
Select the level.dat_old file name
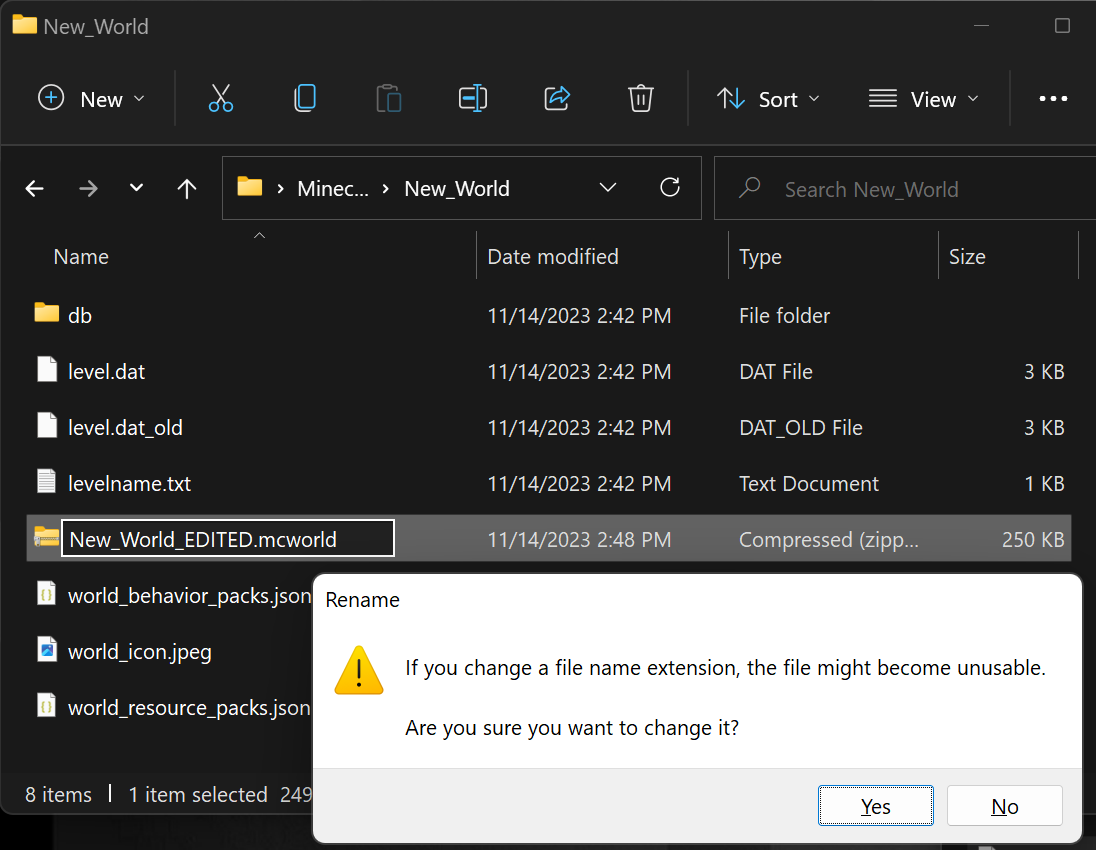coord(125,427)
